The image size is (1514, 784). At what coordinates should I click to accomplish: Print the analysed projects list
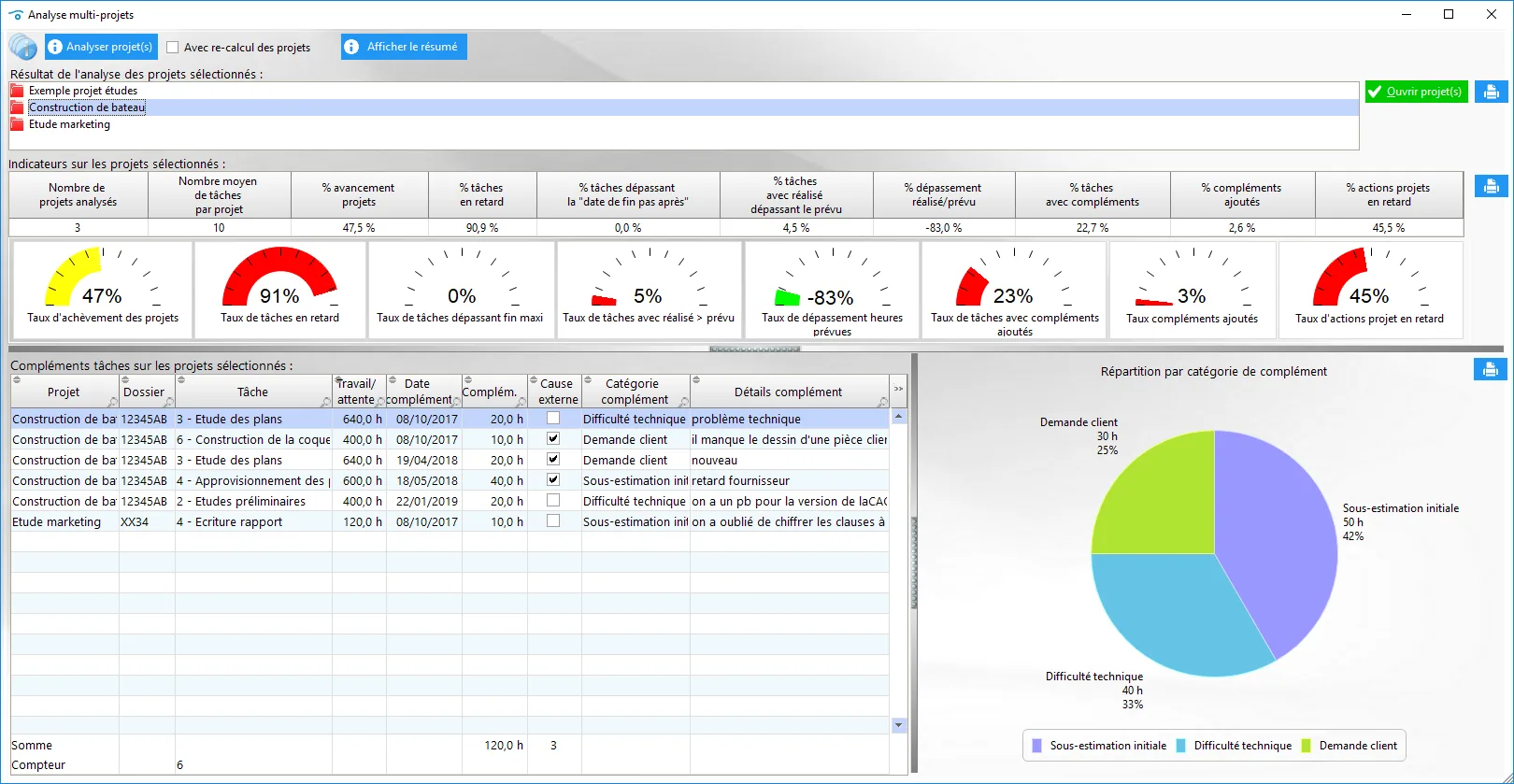tap(1491, 92)
